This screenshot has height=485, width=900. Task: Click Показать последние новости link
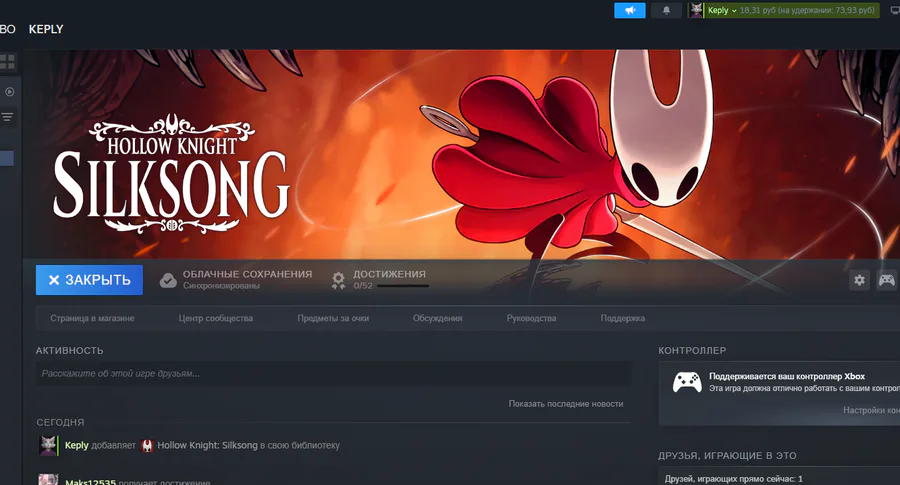tap(565, 403)
